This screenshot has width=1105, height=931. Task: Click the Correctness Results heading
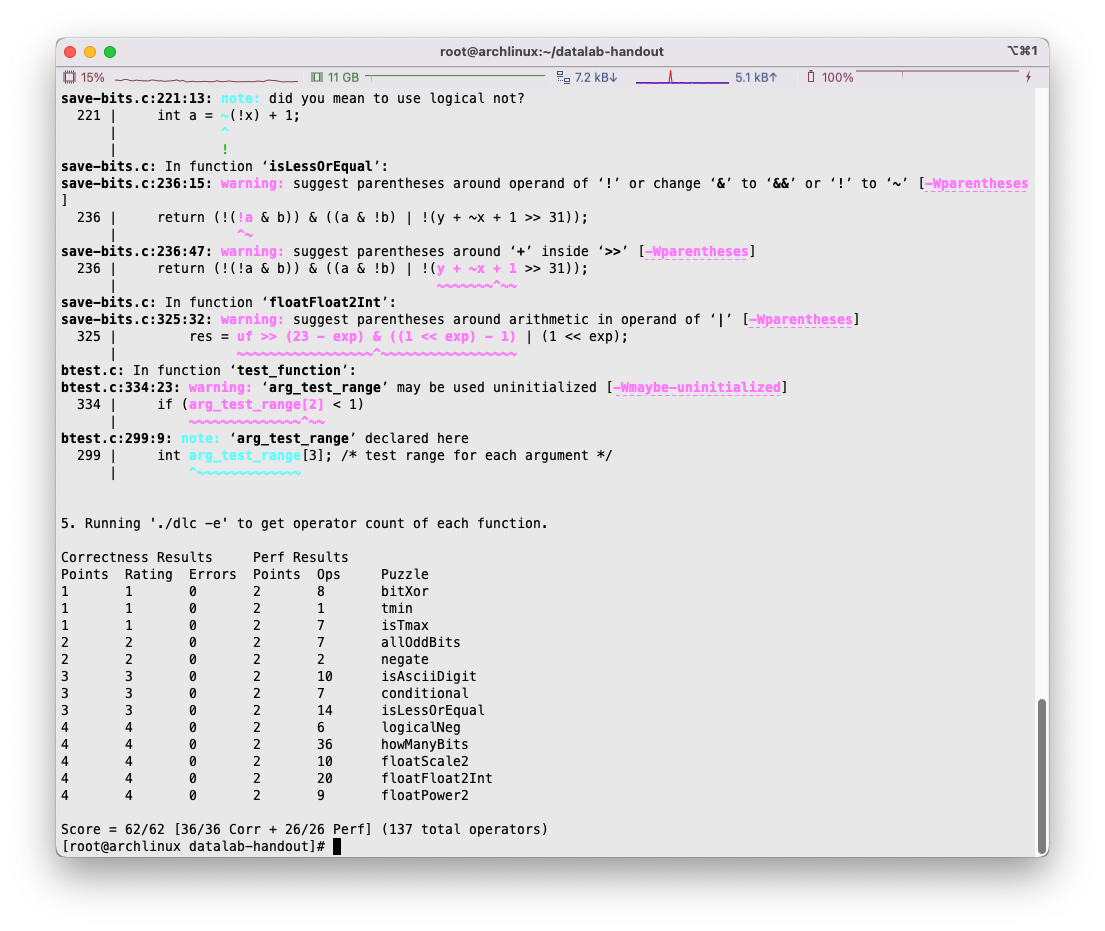pos(137,557)
